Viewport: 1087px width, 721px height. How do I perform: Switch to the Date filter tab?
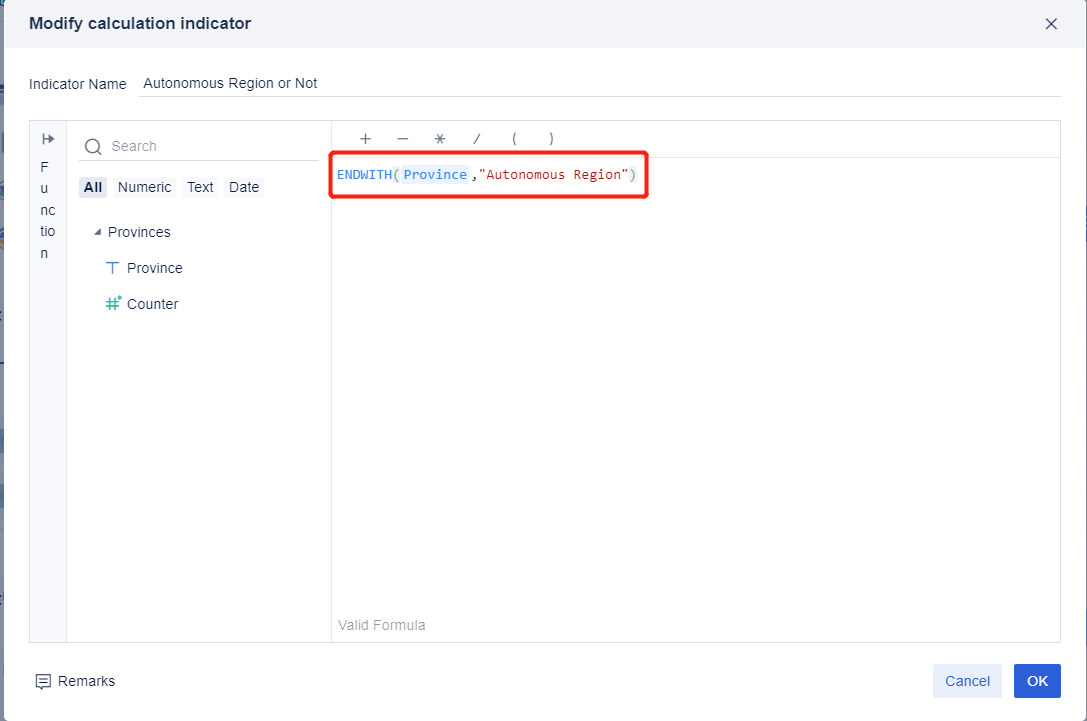coord(243,186)
